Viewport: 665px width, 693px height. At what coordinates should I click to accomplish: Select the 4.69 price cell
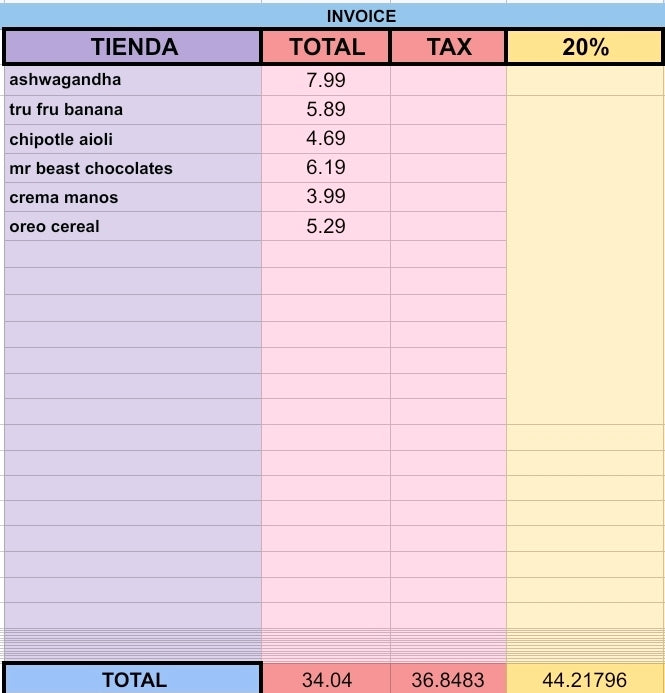326,139
